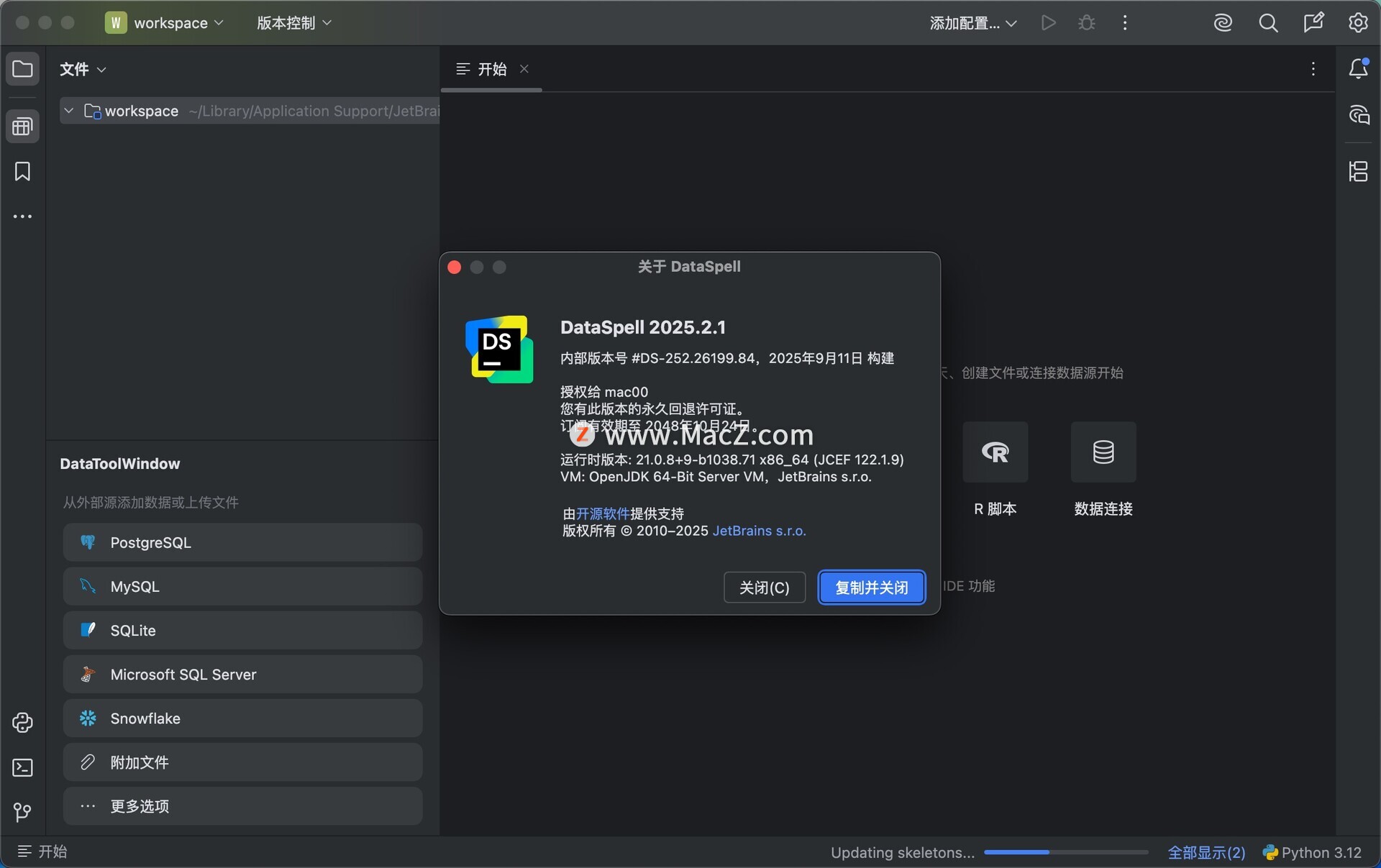Open the notifications bell icon
This screenshot has width=1381, height=868.
coord(1358,69)
